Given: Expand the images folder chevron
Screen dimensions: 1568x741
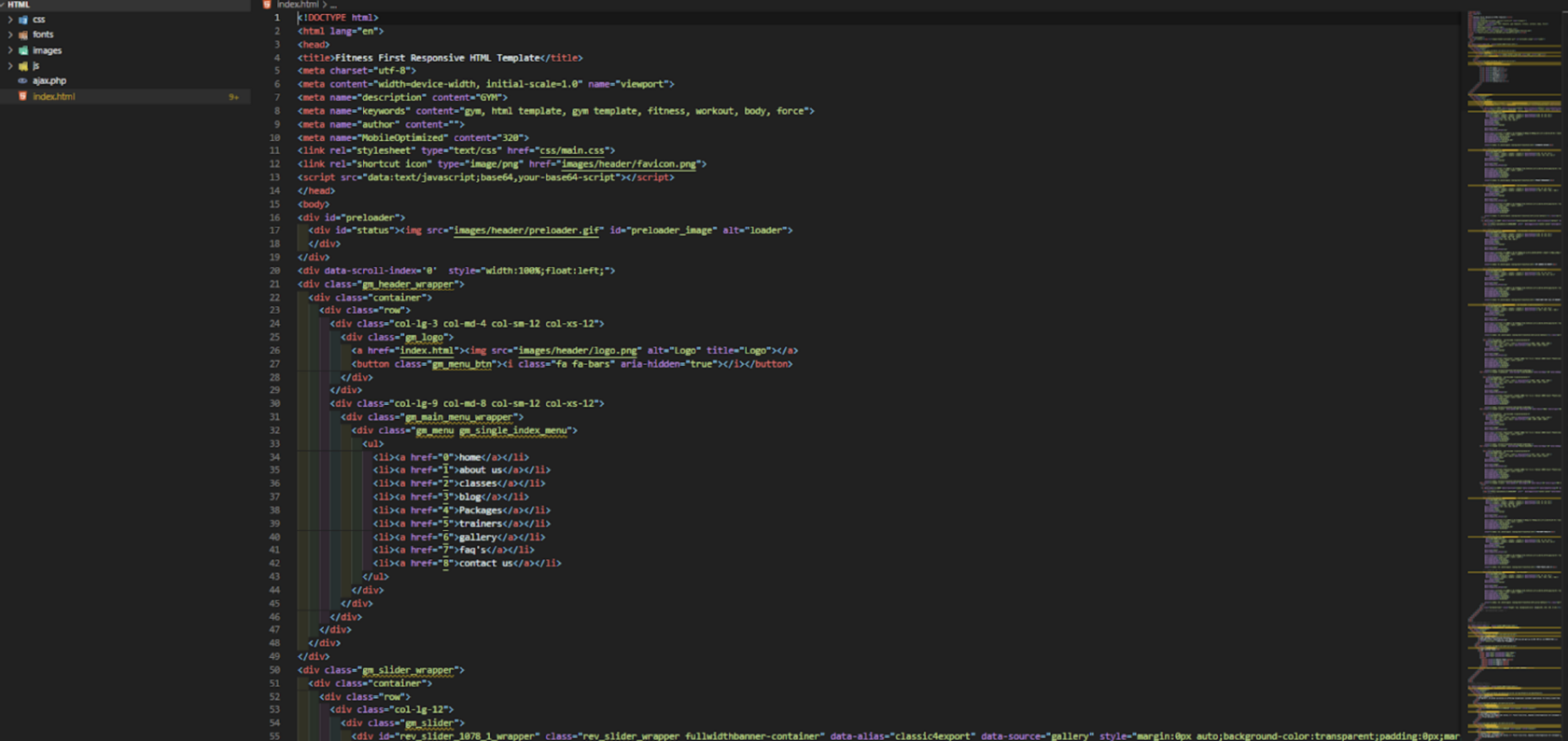Looking at the screenshot, I should click(x=10, y=50).
